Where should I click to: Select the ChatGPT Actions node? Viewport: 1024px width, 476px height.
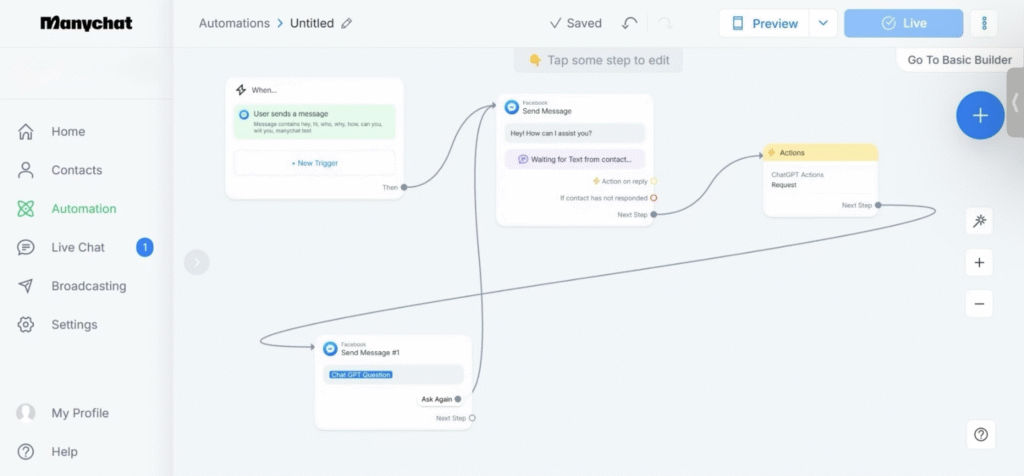tap(820, 180)
